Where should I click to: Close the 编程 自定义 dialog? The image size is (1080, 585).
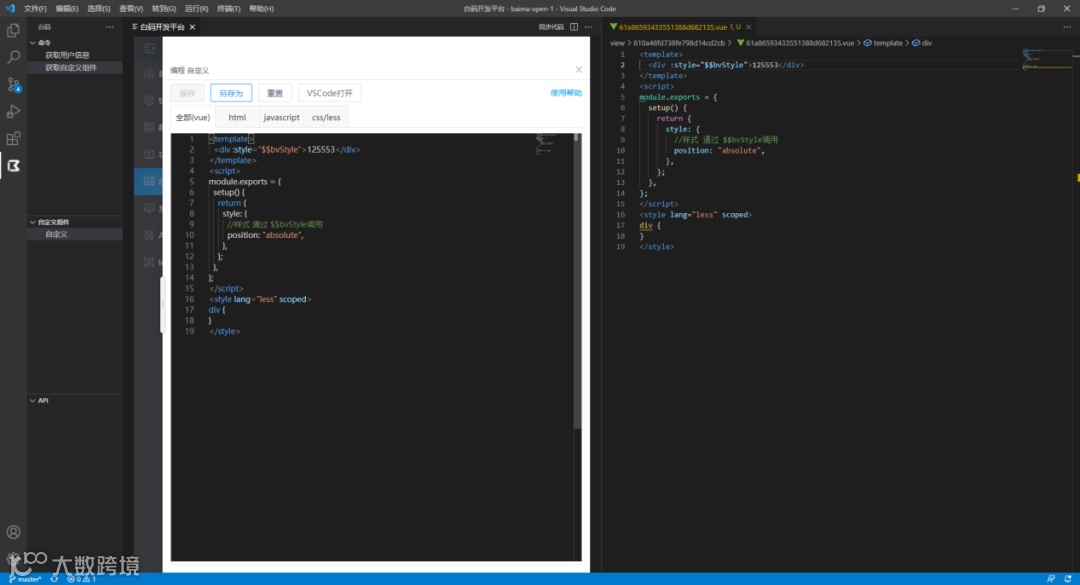[579, 70]
